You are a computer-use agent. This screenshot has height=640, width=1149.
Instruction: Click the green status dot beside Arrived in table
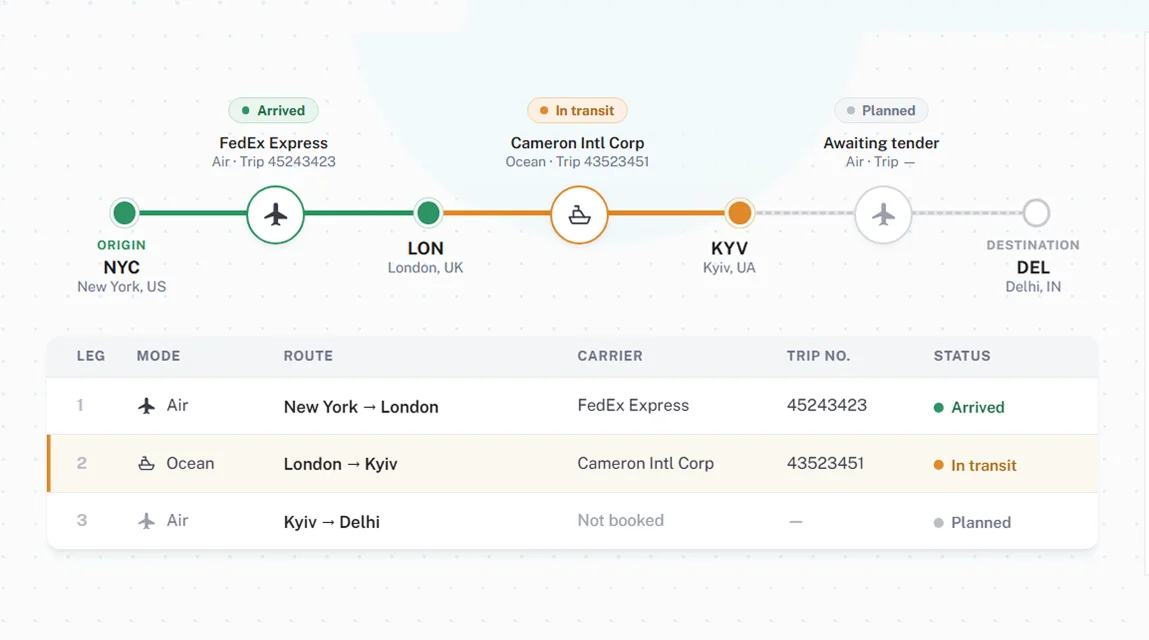939,408
